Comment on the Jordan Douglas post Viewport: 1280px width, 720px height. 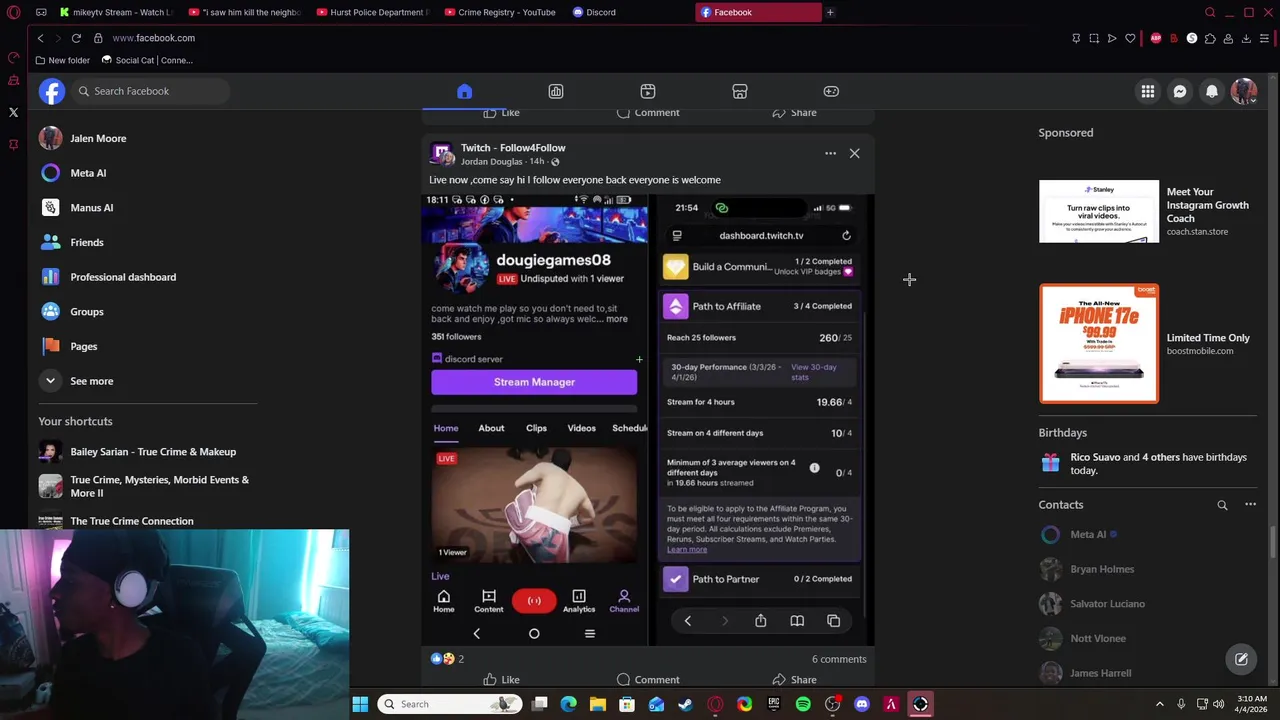648,680
